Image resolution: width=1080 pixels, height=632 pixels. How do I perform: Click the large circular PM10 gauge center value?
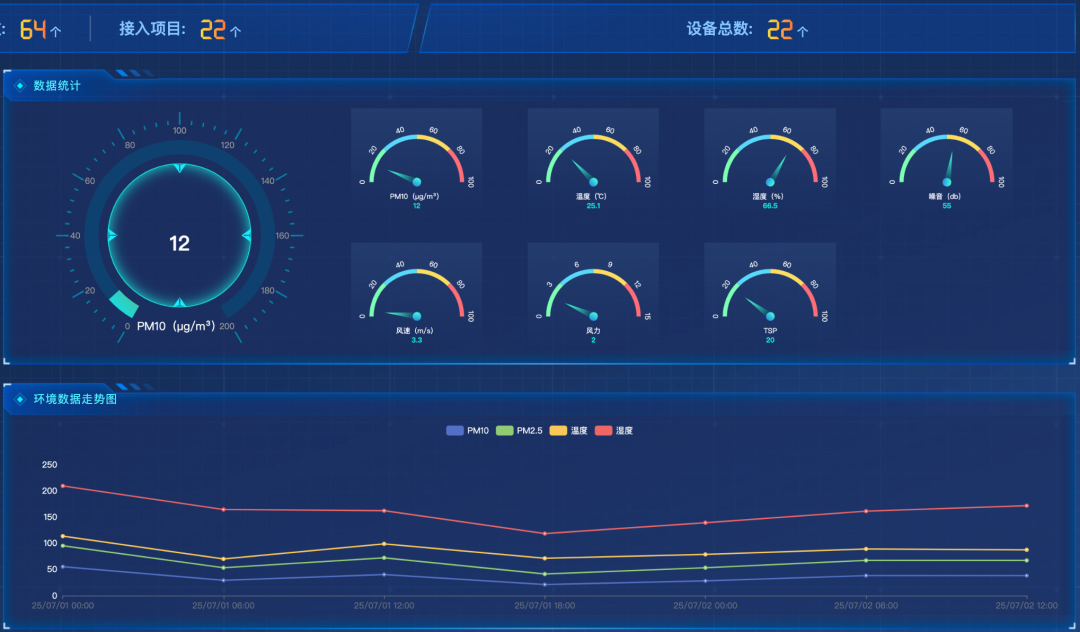(x=179, y=243)
